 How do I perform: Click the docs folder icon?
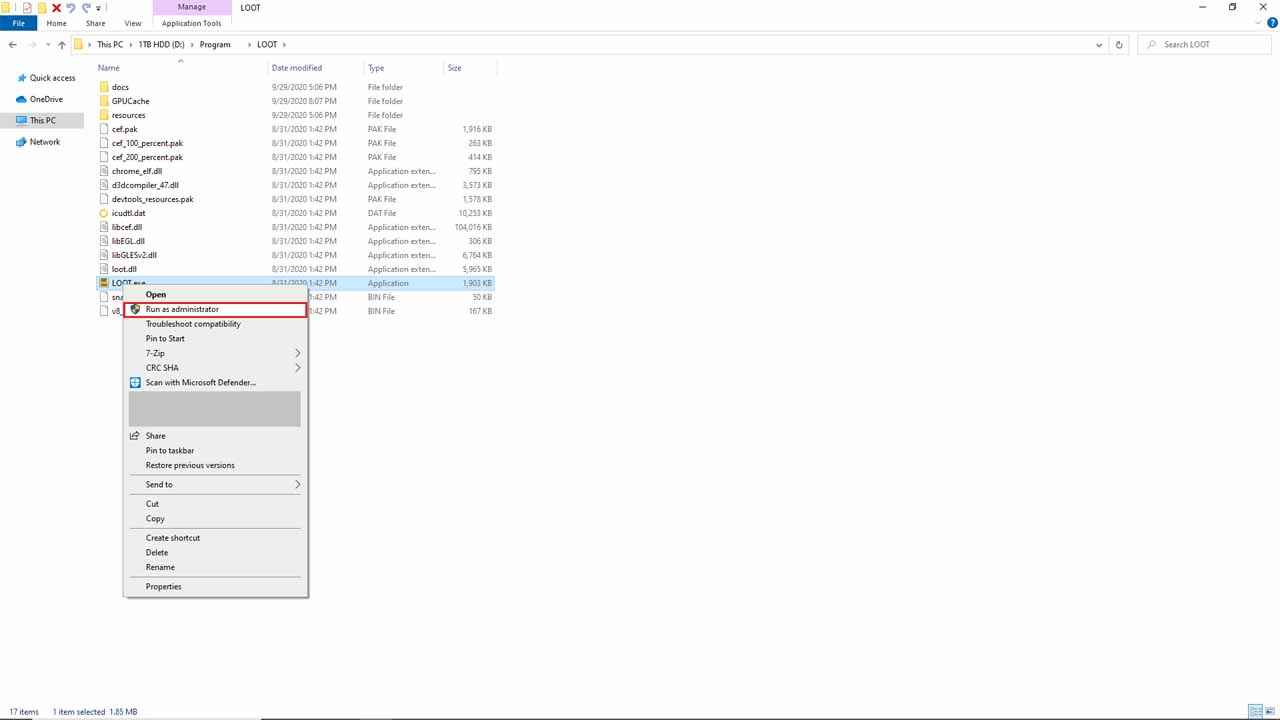(x=104, y=87)
